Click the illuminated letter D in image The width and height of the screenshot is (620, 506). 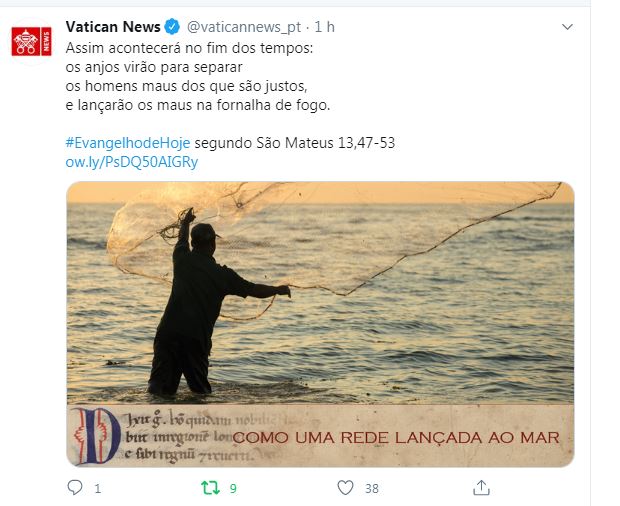[97, 436]
